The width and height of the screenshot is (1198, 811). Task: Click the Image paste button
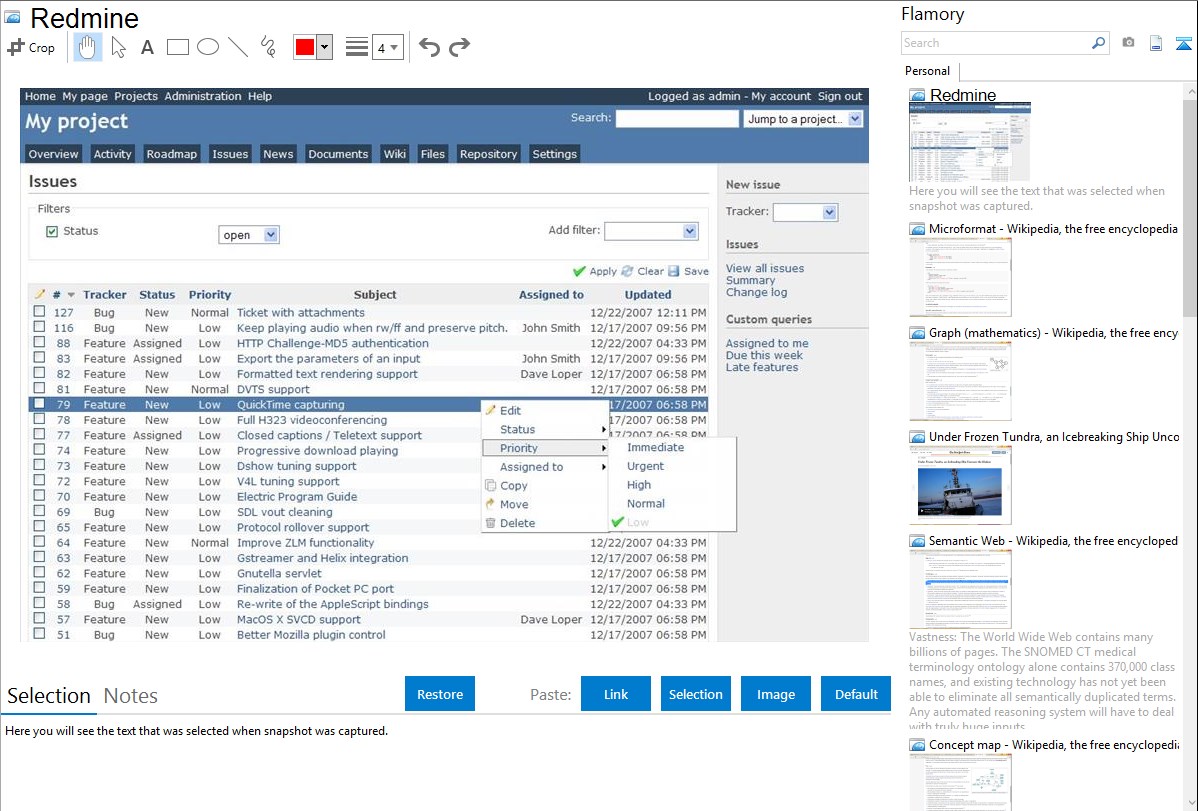coord(776,694)
